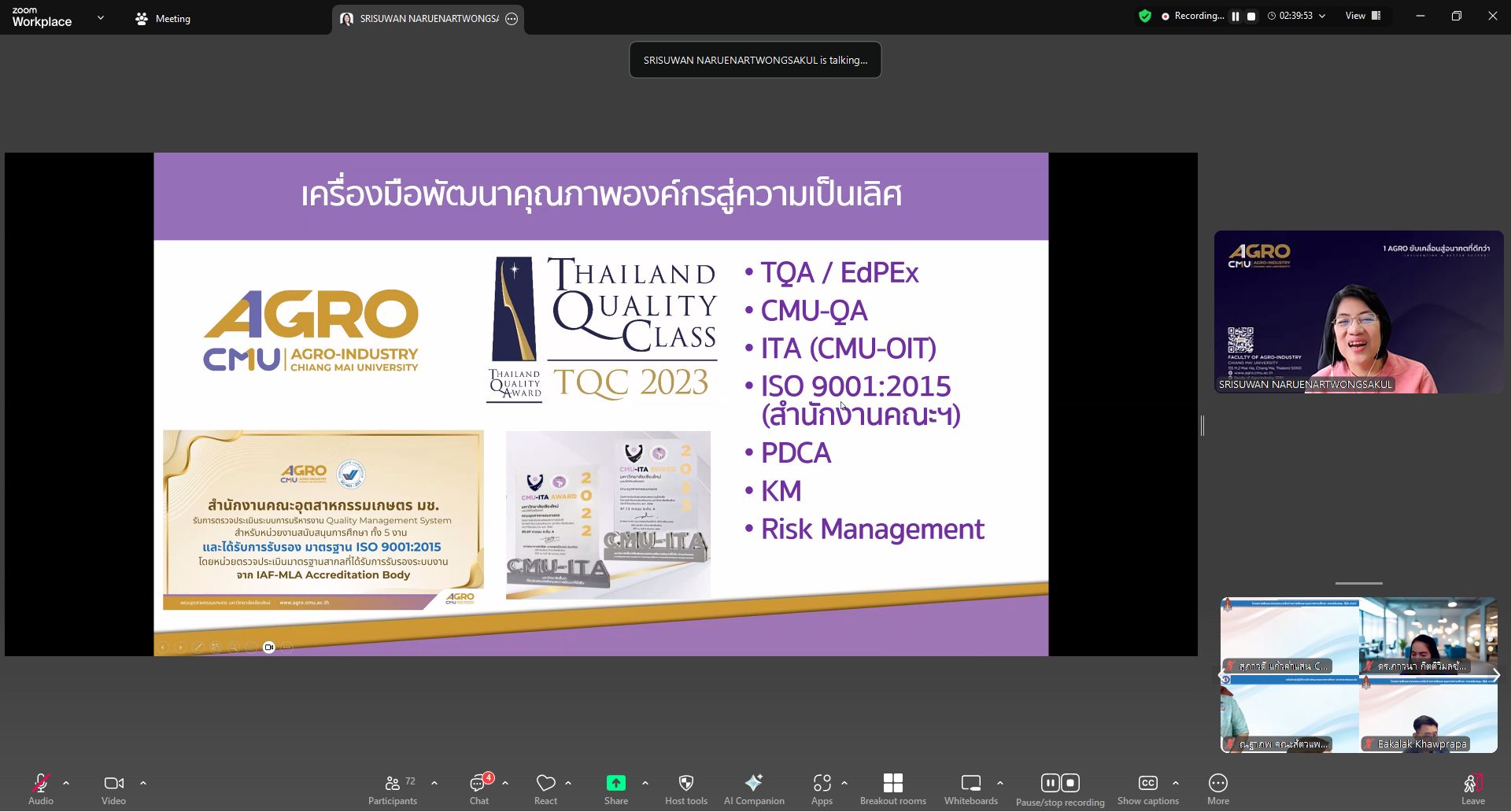
Task: Open the Participants panel
Action: (x=393, y=789)
